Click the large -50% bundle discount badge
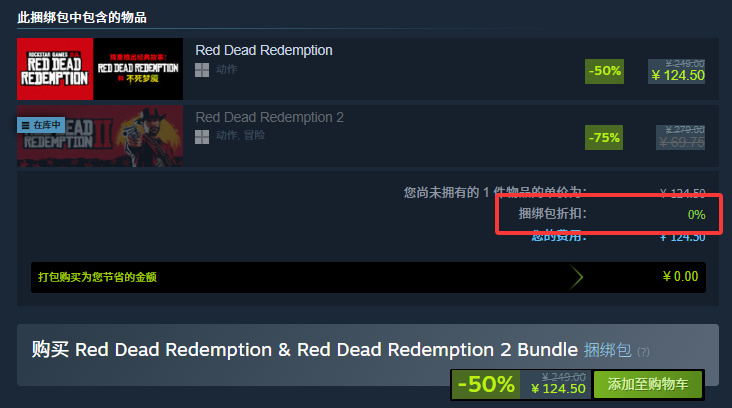 click(x=486, y=384)
